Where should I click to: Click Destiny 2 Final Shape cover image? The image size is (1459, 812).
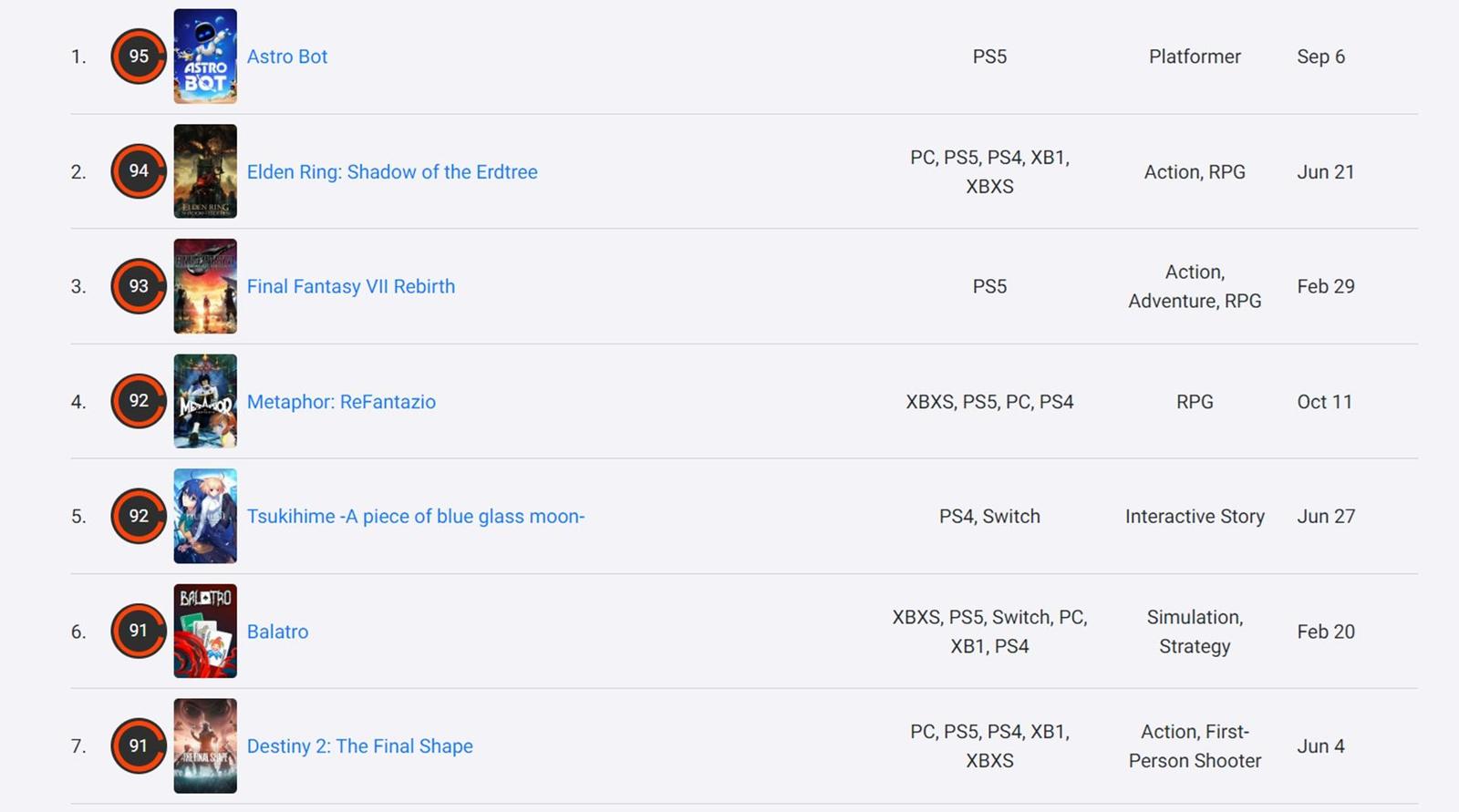(205, 745)
